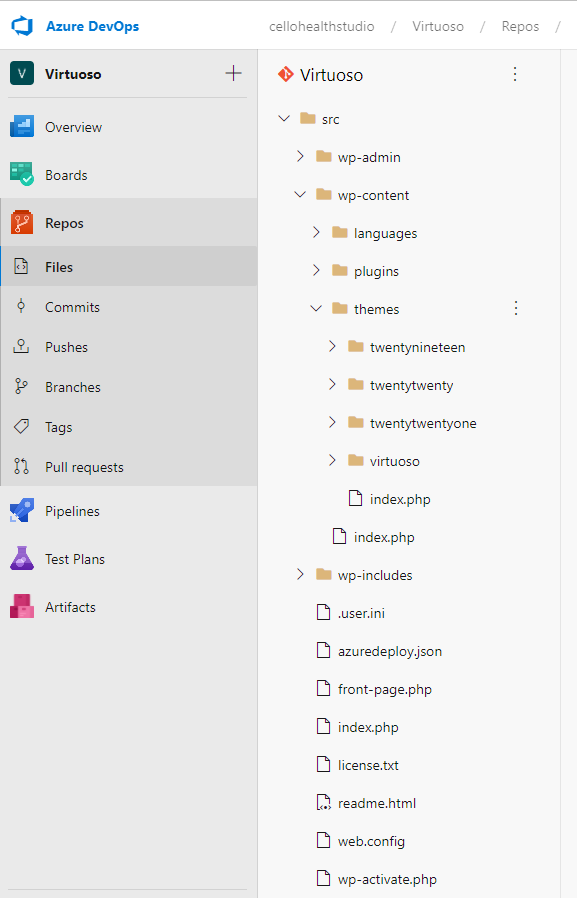Open the Artifacts package icon
The height and width of the screenshot is (898, 577).
pyautogui.click(x=22, y=606)
